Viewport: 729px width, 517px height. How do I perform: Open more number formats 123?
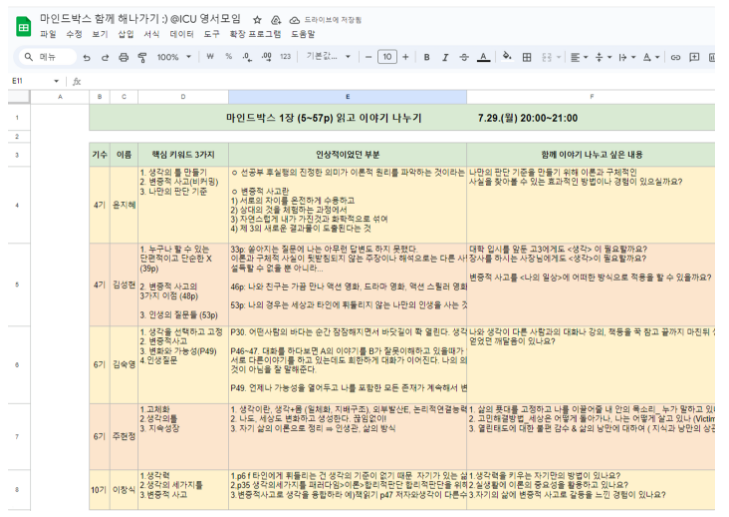(x=285, y=57)
